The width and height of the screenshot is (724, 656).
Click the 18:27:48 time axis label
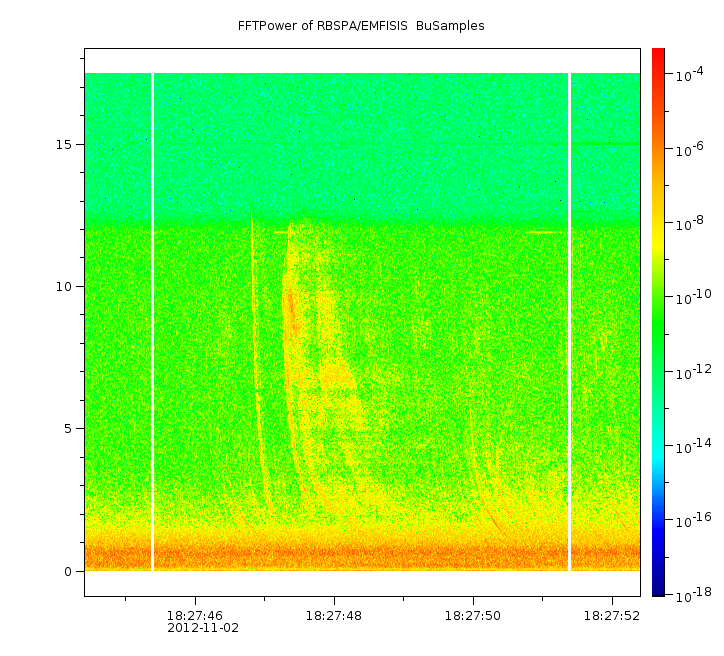[334, 615]
